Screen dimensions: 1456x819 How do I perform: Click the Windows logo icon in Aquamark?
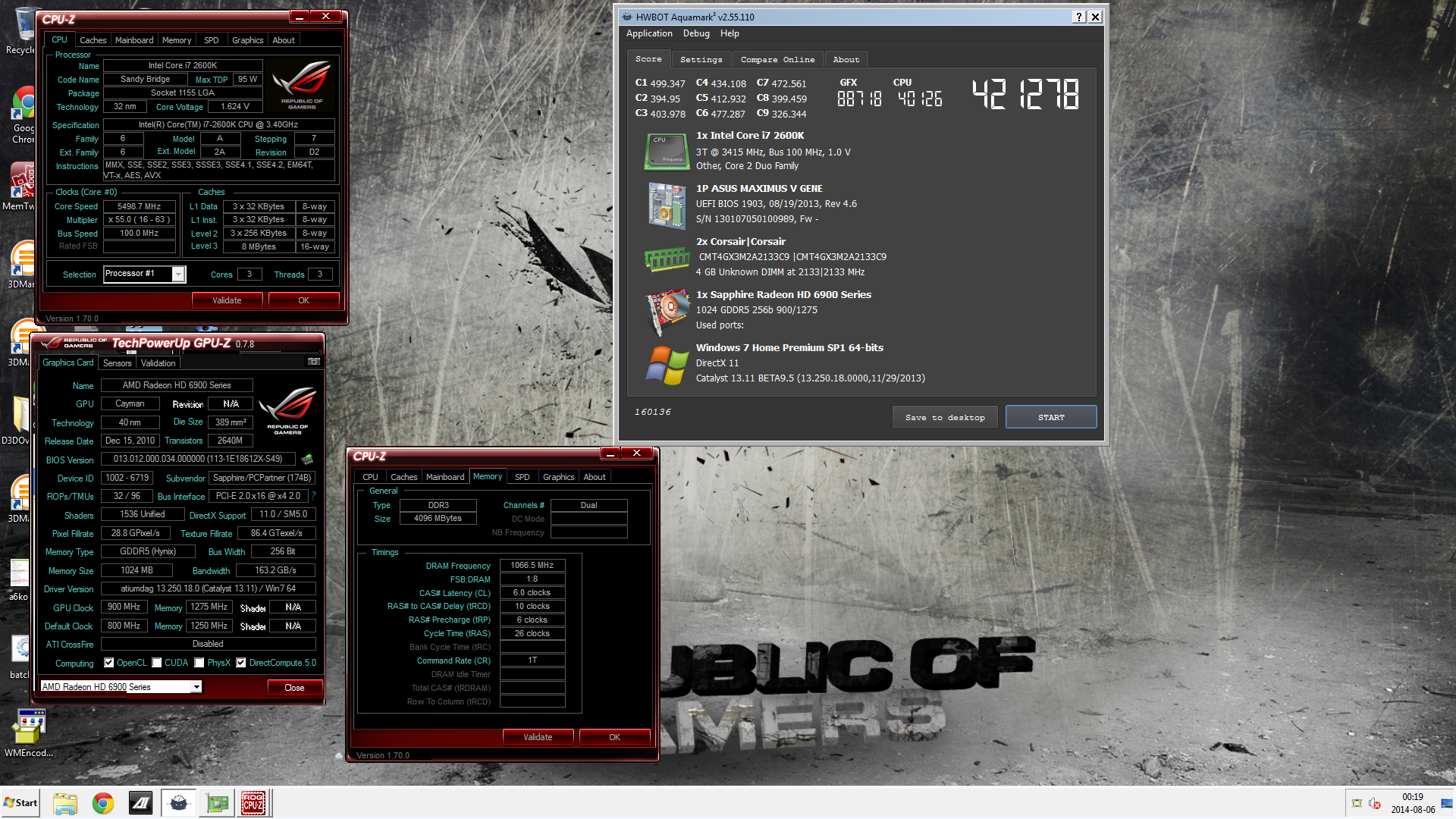point(666,365)
